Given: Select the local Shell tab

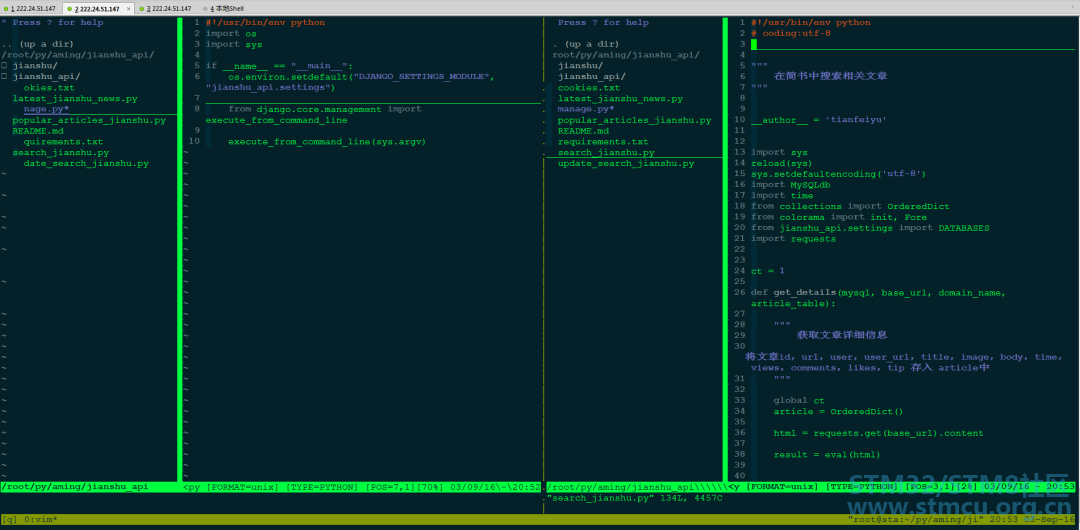Looking at the screenshot, I should 227,8.
